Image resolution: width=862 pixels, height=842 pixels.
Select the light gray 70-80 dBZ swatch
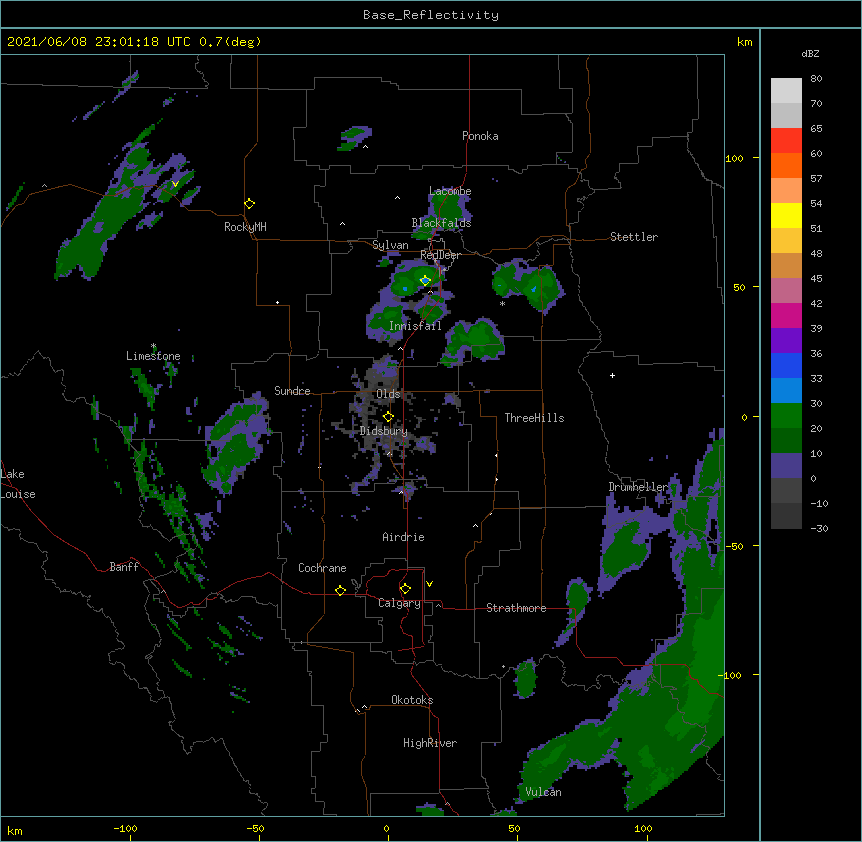(x=786, y=91)
